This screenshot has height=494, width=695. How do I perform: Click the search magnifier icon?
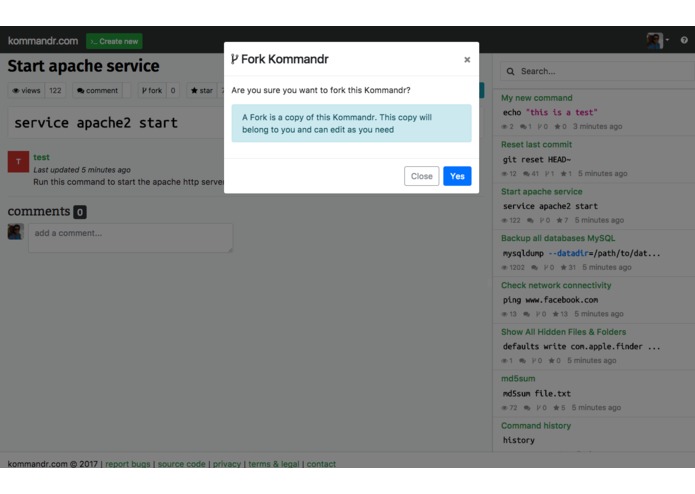click(x=510, y=71)
